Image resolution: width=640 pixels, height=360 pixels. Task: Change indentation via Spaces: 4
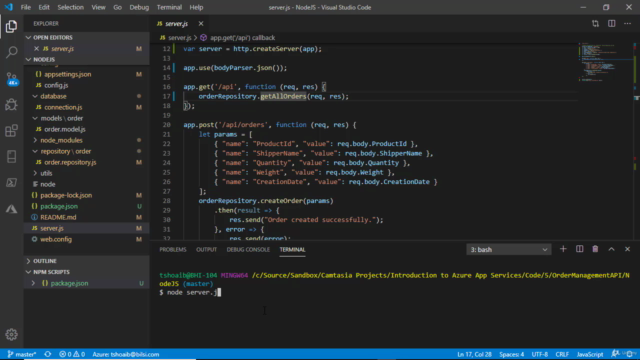pos(511,354)
